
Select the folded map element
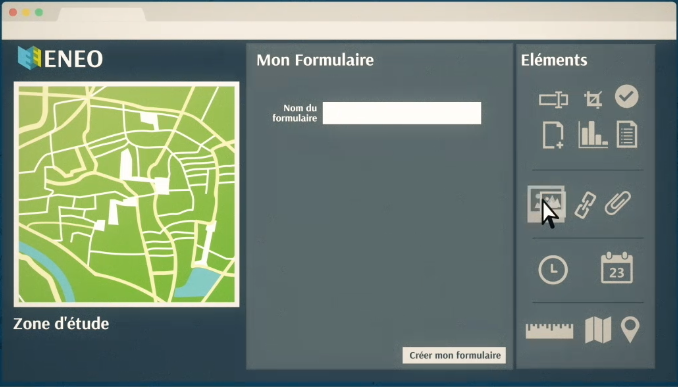click(598, 330)
